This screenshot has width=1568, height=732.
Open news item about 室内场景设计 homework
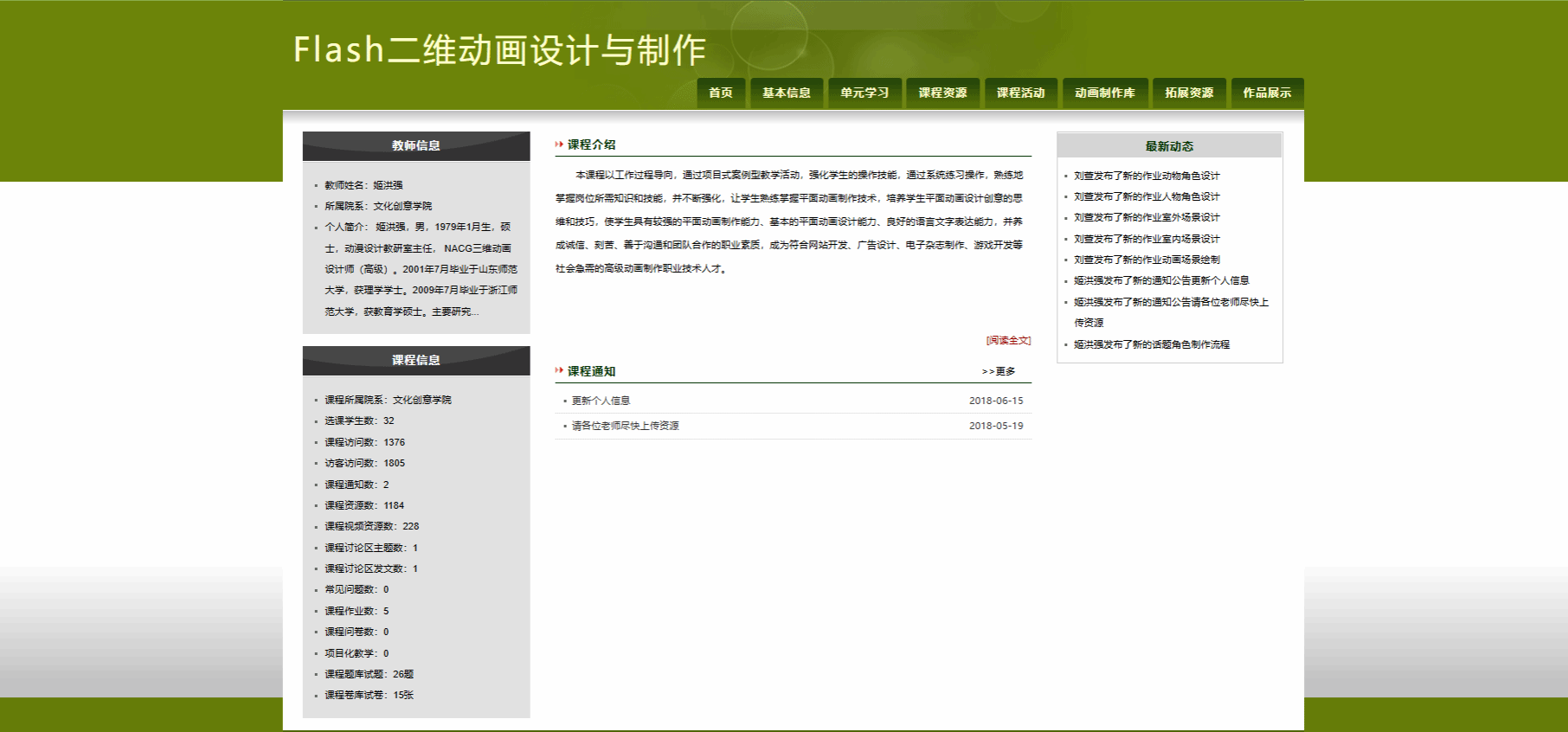click(1147, 239)
